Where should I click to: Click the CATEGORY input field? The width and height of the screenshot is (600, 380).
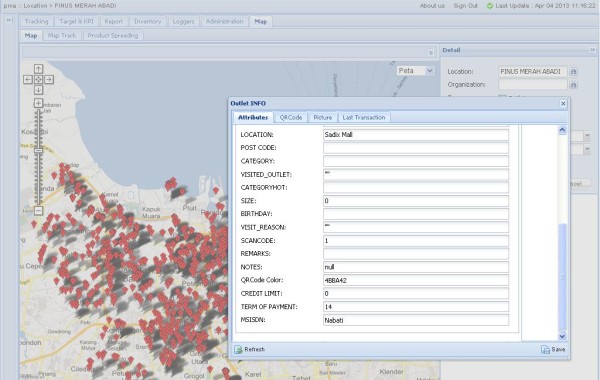click(416, 161)
